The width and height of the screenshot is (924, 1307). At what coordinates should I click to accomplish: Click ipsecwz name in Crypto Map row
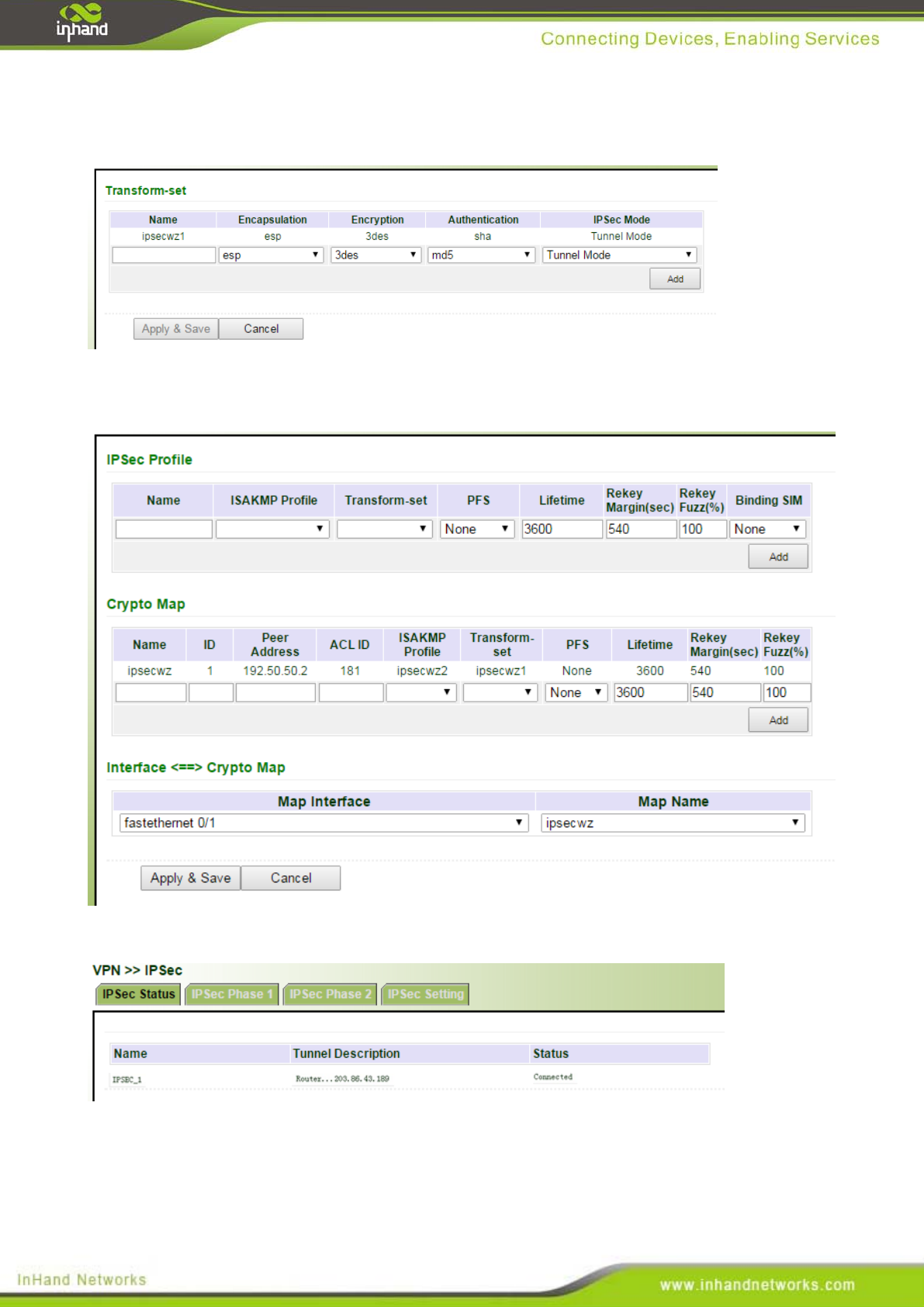coord(150,671)
